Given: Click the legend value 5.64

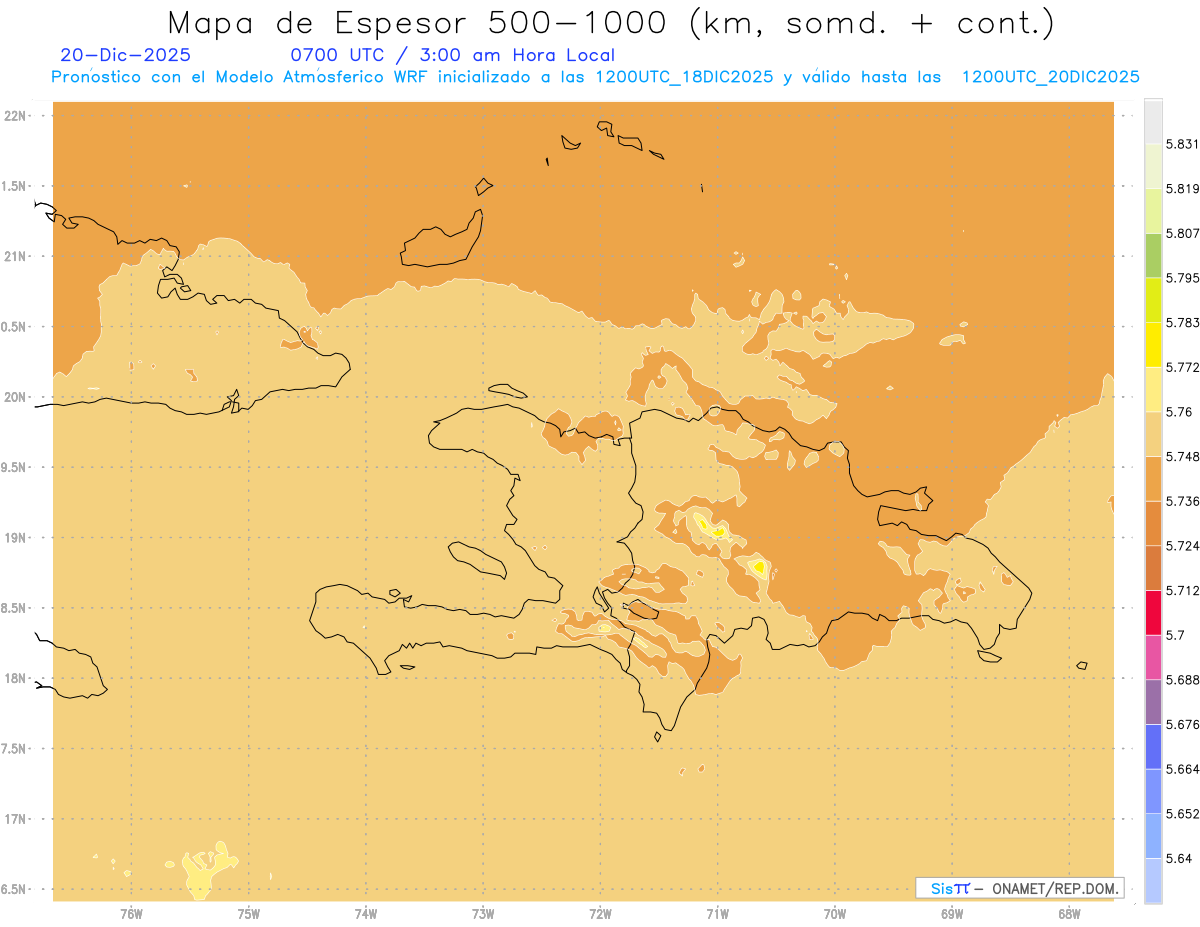Looking at the screenshot, I should pos(1179,858).
